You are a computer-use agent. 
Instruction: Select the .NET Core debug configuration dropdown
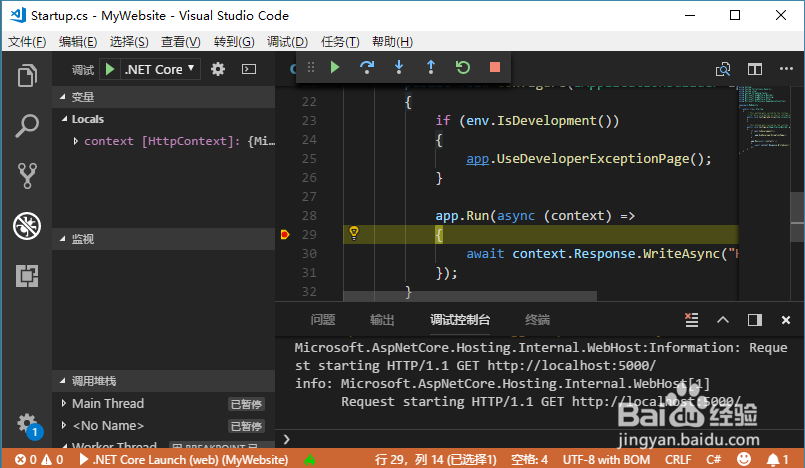click(x=160, y=69)
